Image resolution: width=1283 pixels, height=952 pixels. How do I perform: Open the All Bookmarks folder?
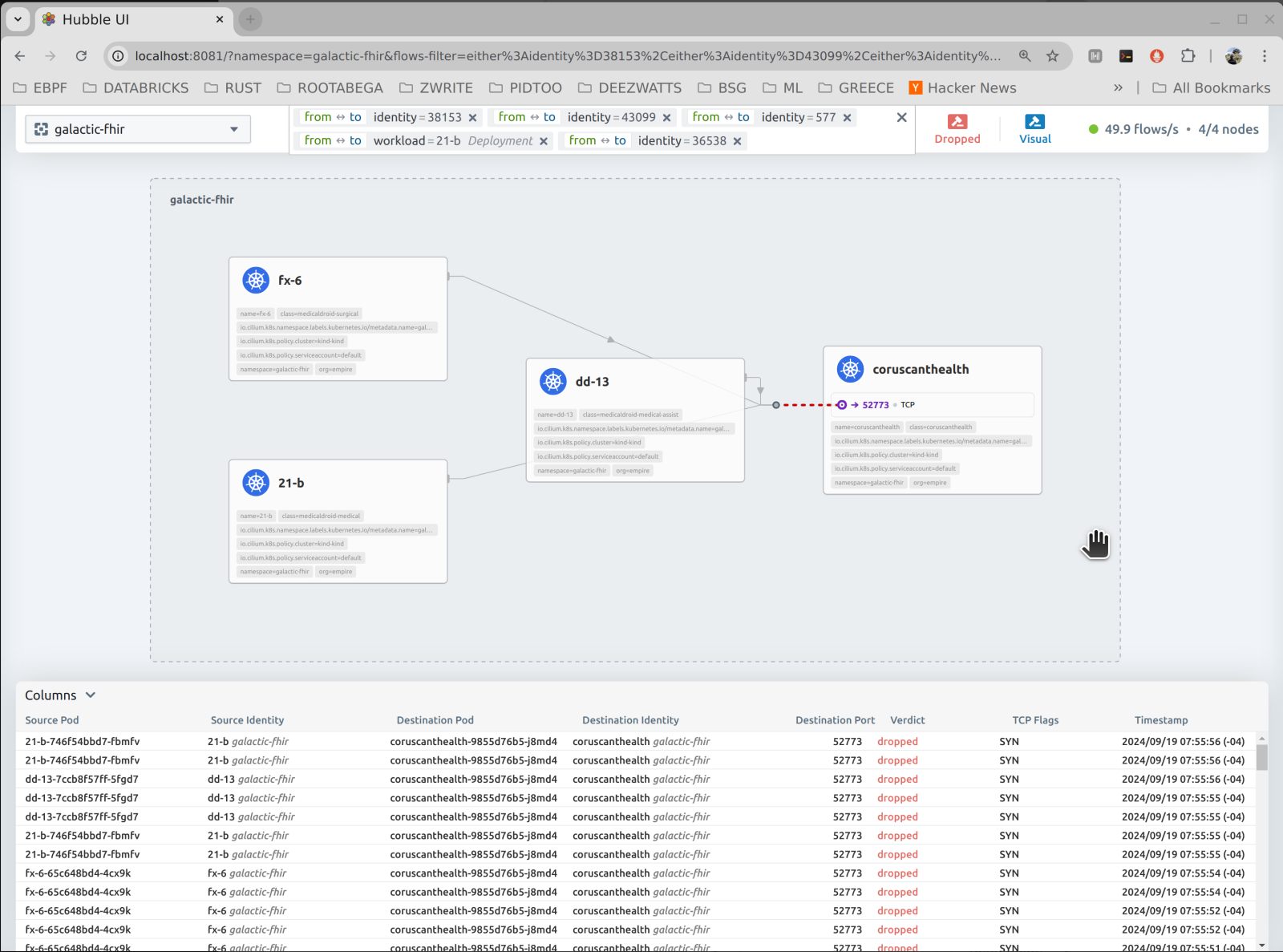coord(1211,88)
